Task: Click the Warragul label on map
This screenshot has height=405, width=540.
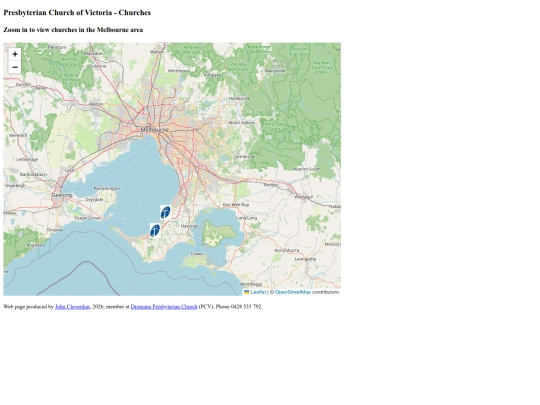Action: 304,197
